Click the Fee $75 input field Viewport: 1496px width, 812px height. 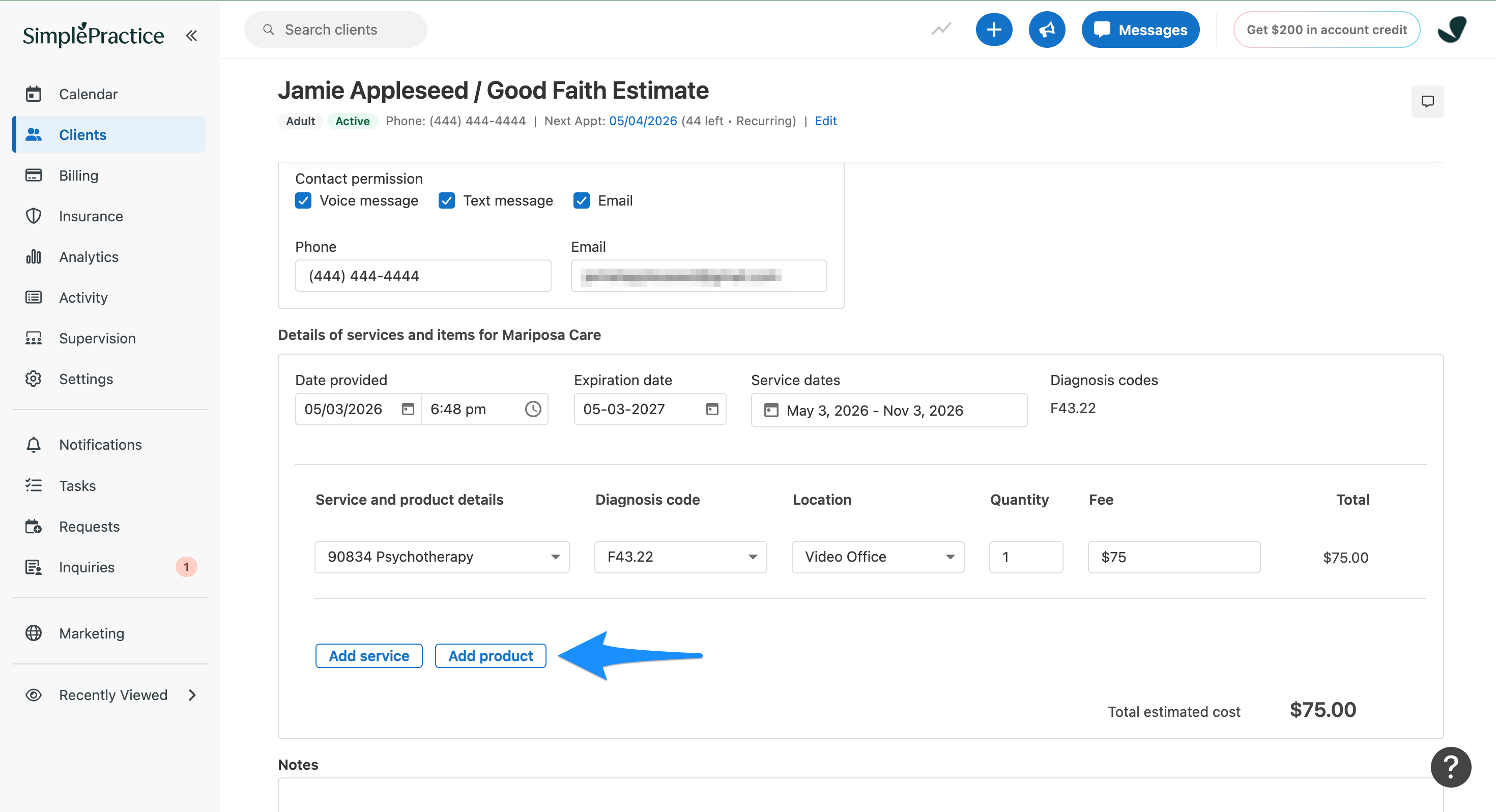click(x=1174, y=557)
